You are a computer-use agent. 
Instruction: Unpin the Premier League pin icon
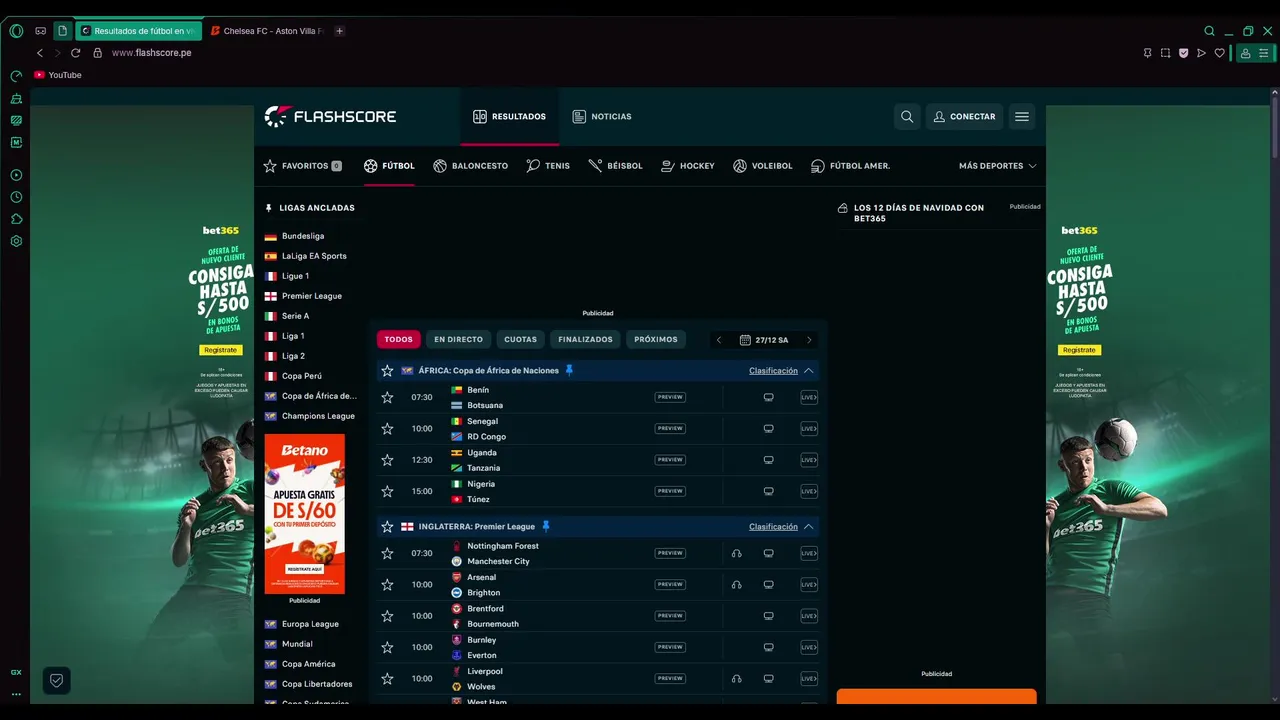click(546, 526)
